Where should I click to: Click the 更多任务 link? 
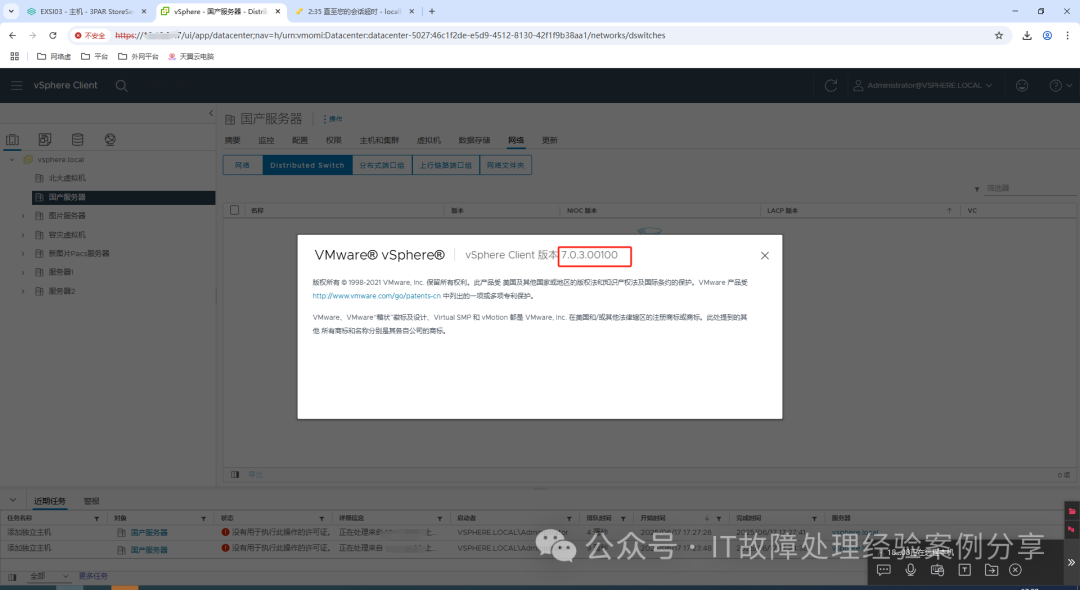[x=93, y=576]
